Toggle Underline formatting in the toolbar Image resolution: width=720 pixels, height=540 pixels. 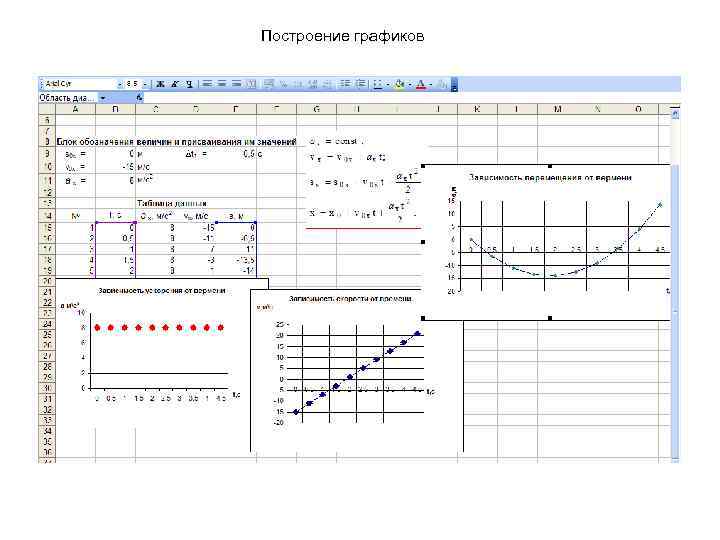click(x=189, y=84)
